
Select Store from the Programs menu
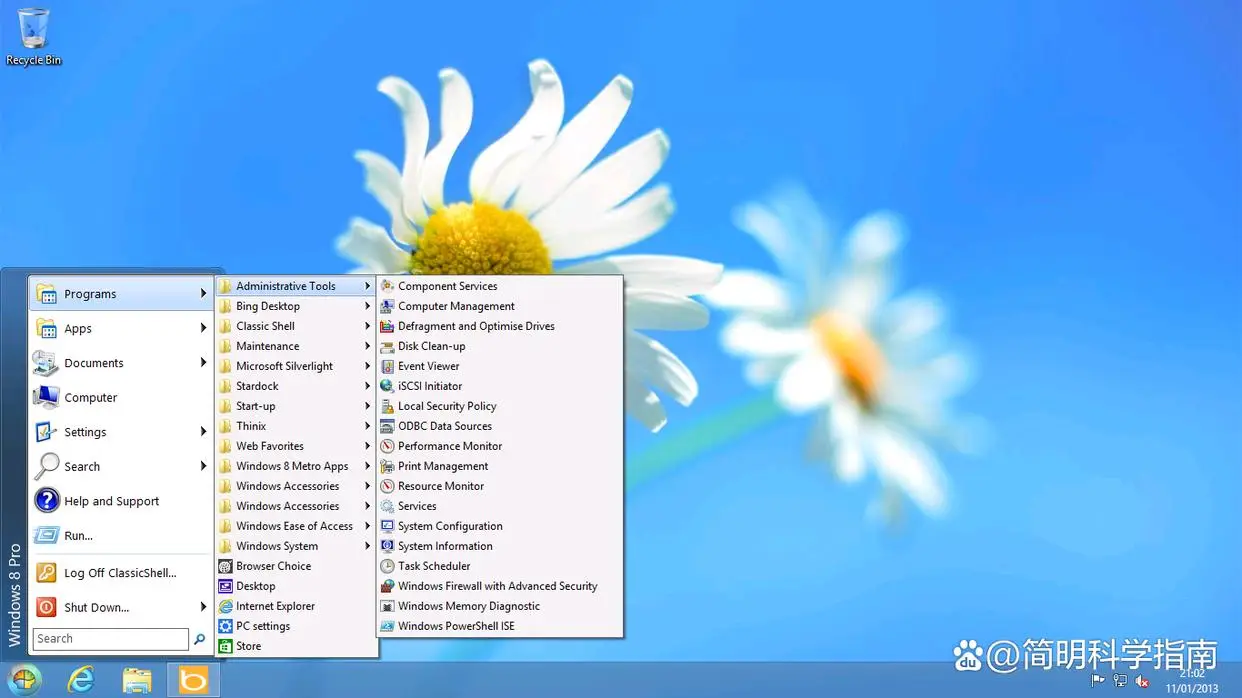tap(249, 645)
